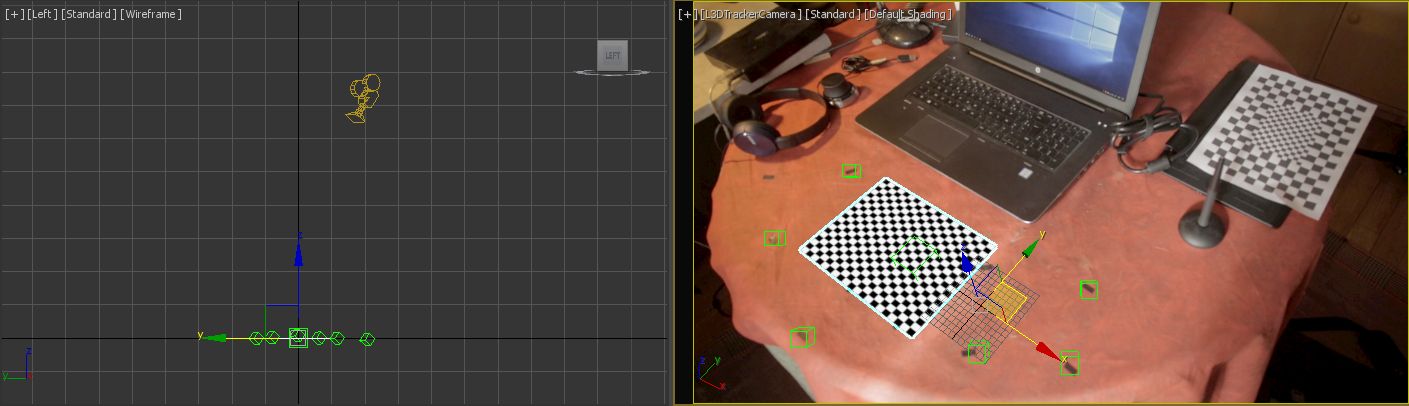This screenshot has height=406, width=1409.
Task: Open the [Wireframe] shading menu
Action: [x=152, y=15]
